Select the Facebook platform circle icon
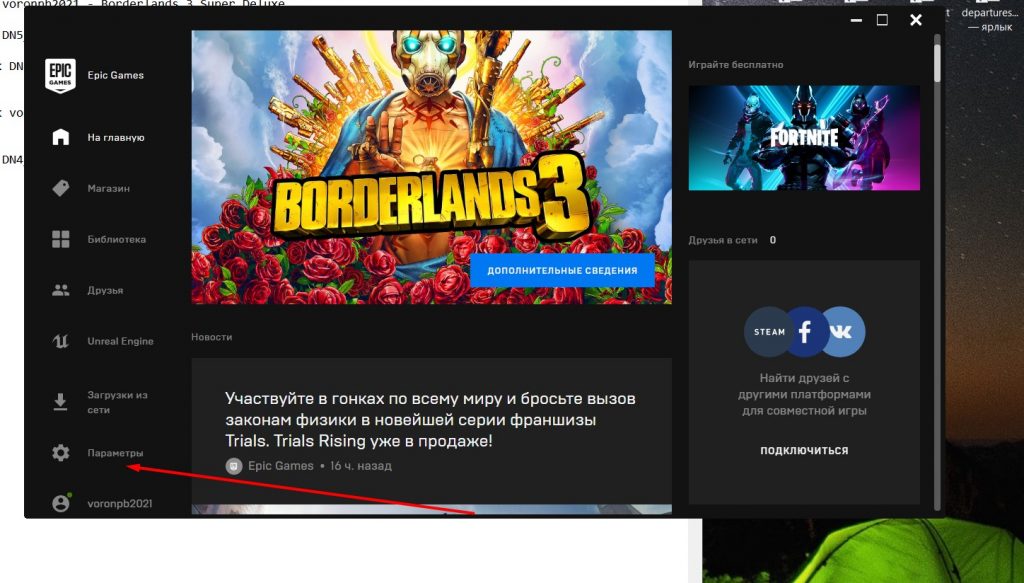The height and width of the screenshot is (583, 1024). [x=805, y=331]
